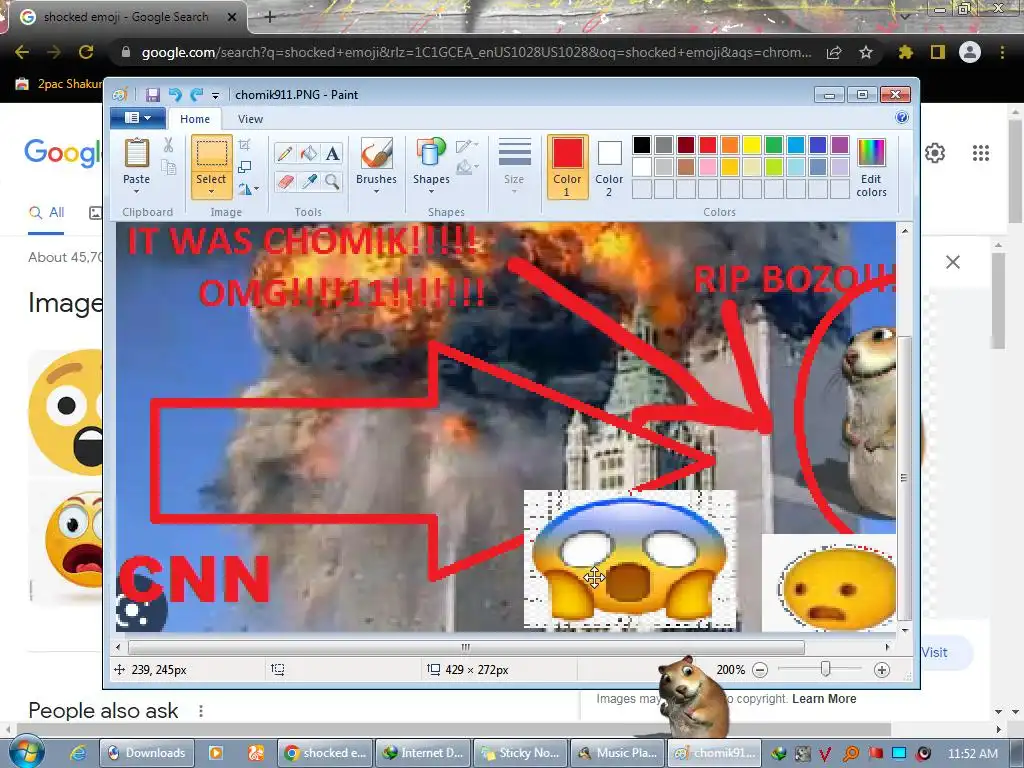Open Chrome extensions puzzle icon
The height and width of the screenshot is (768, 1024).
[x=905, y=52]
